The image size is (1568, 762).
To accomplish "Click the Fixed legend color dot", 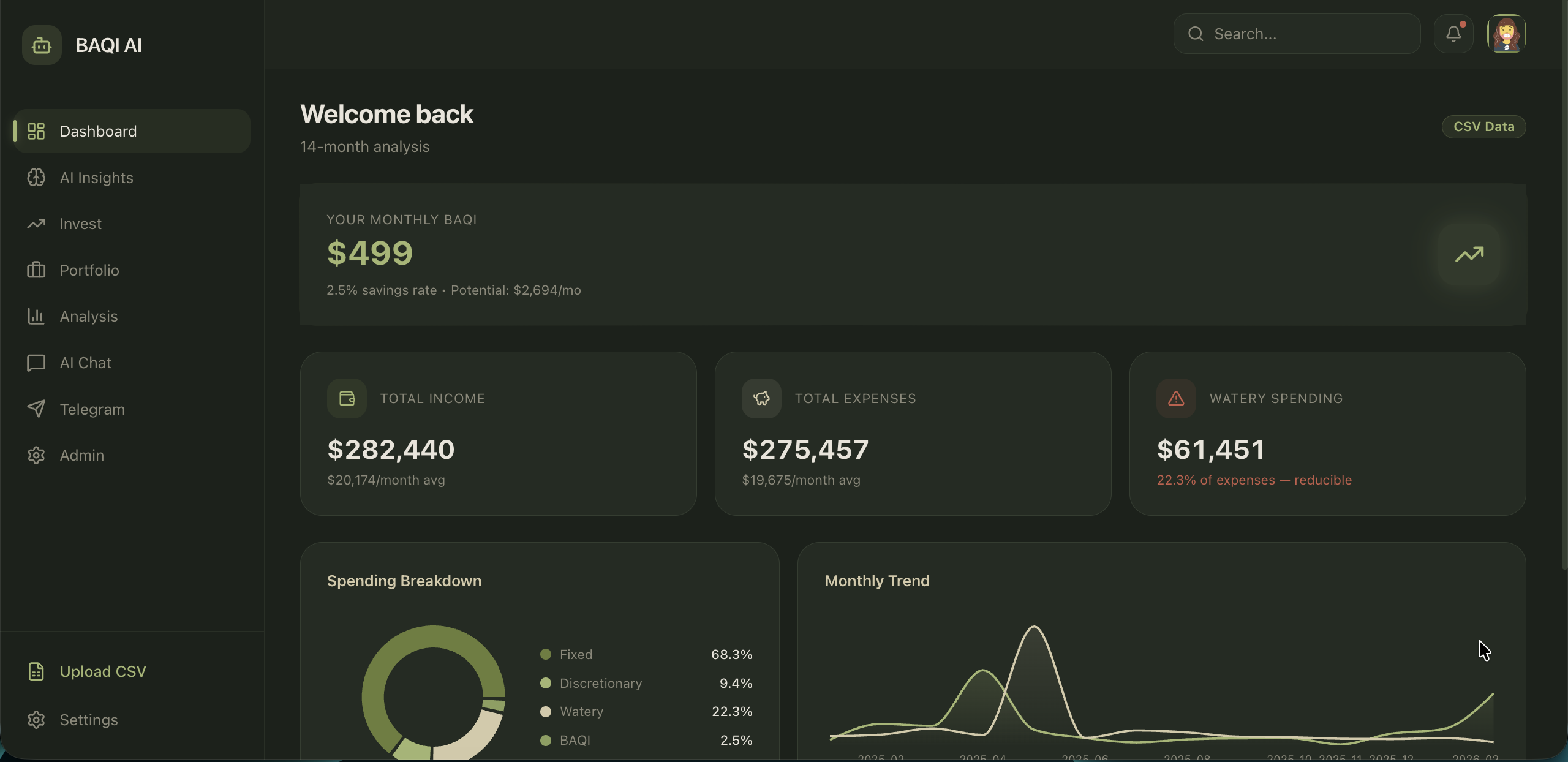I will pos(545,654).
